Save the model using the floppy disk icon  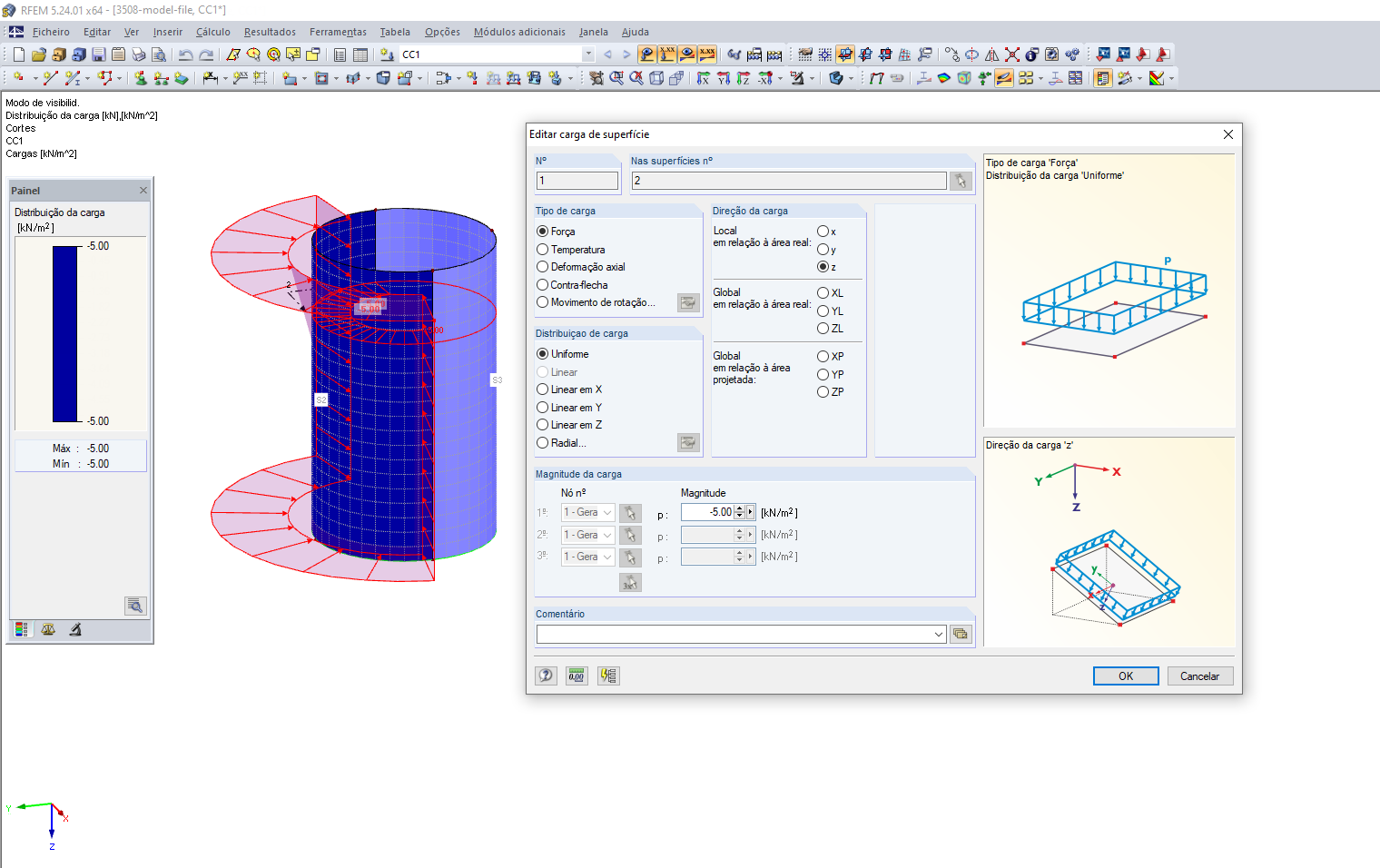pyautogui.click(x=98, y=54)
